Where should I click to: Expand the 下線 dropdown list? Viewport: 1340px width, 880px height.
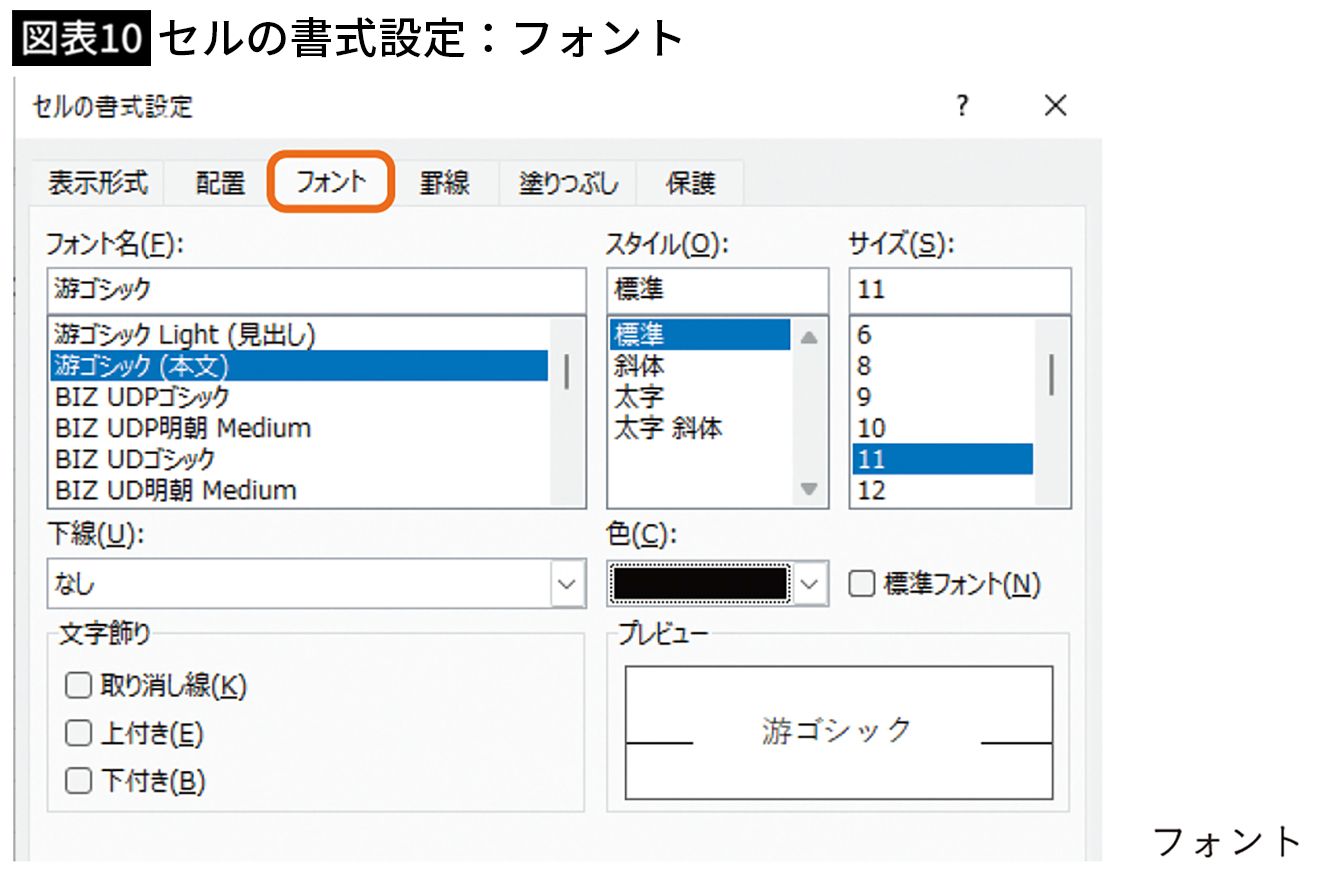click(568, 584)
